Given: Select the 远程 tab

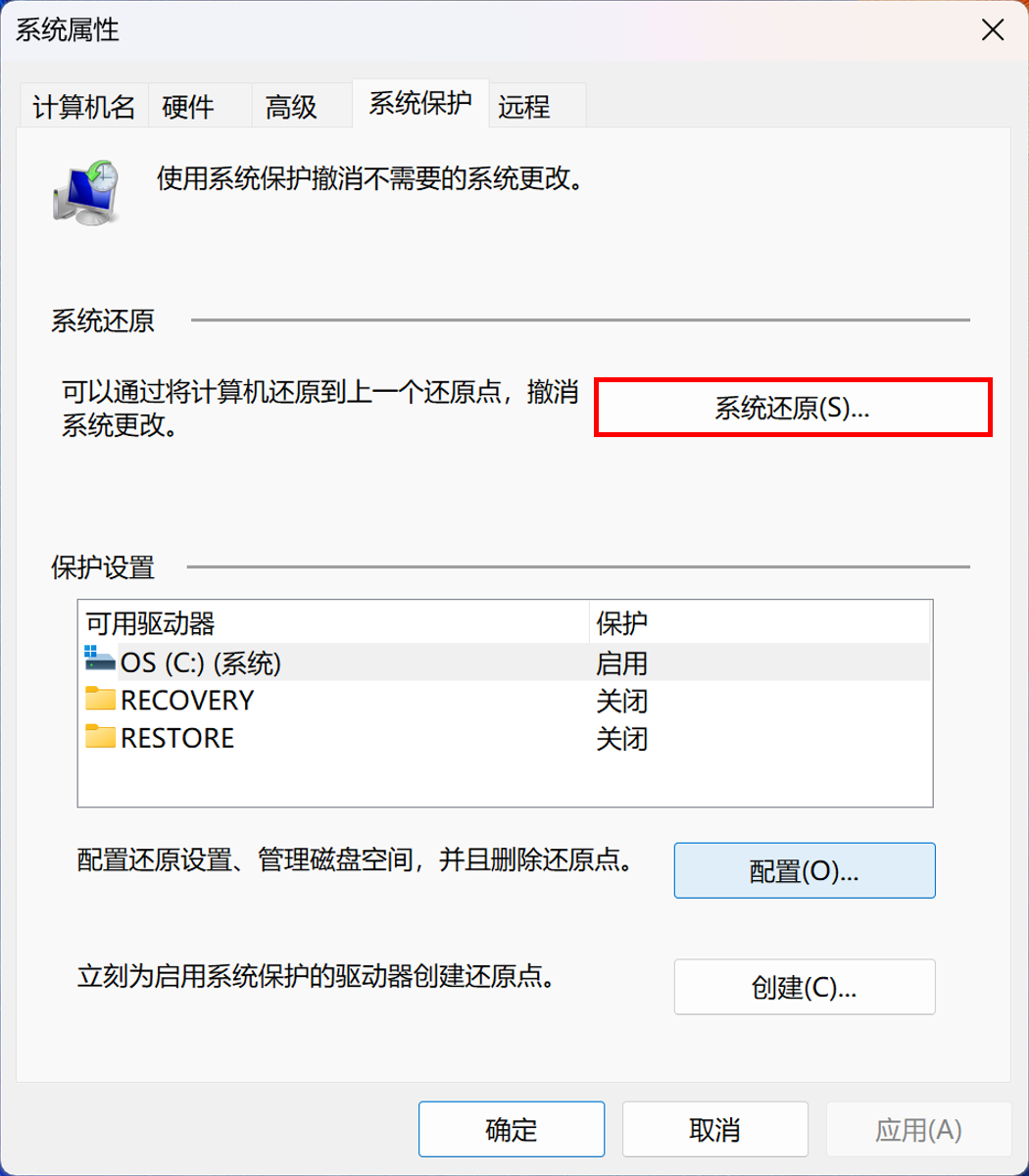Looking at the screenshot, I should tap(524, 107).
